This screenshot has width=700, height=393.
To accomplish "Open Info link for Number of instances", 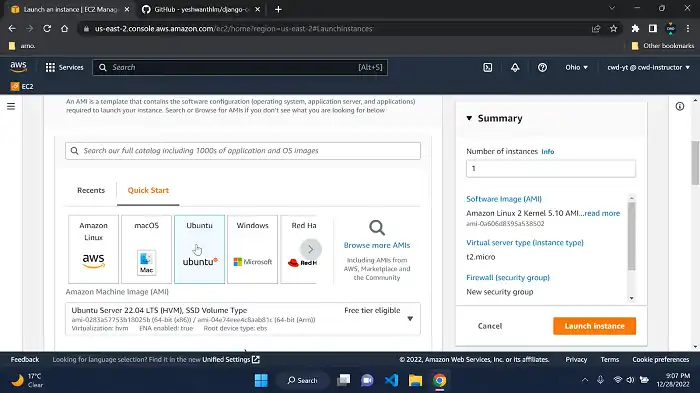I will tap(547, 152).
